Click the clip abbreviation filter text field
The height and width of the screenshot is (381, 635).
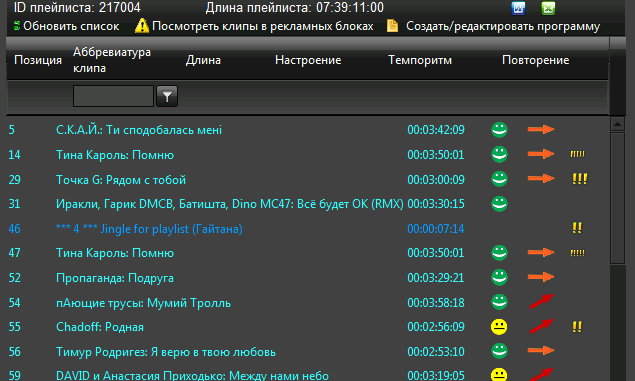click(x=113, y=96)
